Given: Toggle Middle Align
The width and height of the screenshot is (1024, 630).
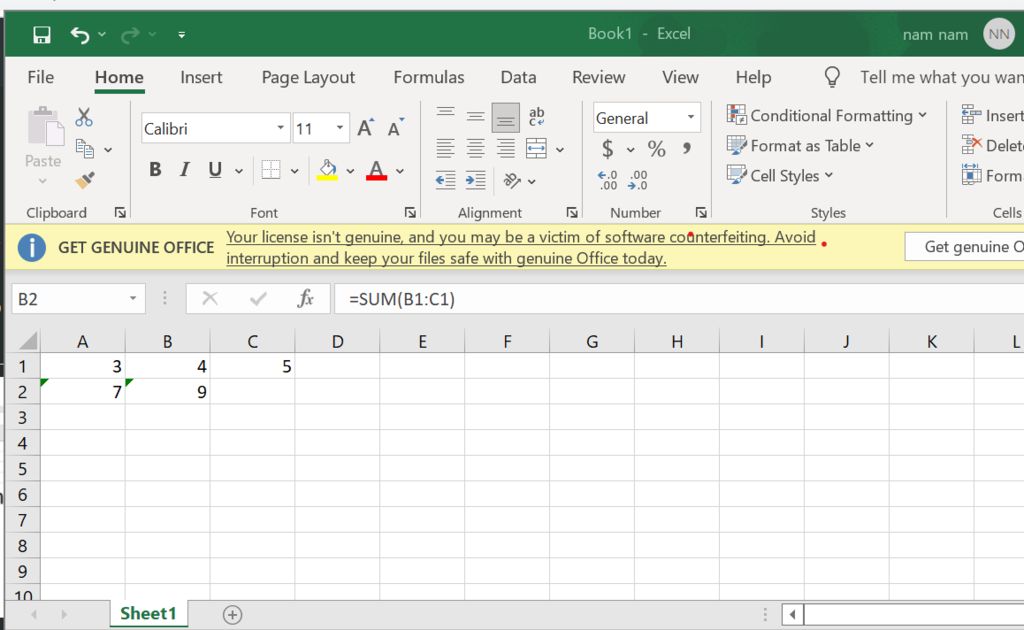Looking at the screenshot, I should 475,118.
